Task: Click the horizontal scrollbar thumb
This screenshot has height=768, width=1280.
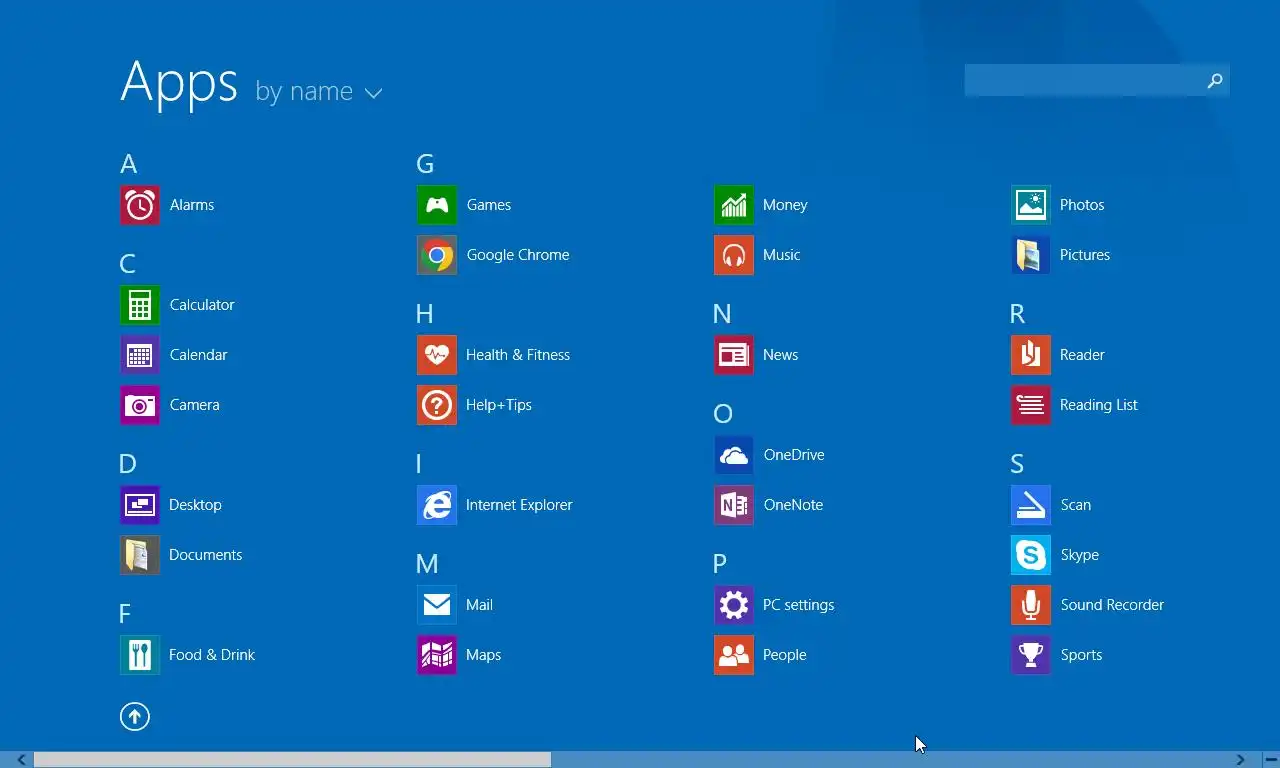Action: [x=292, y=760]
